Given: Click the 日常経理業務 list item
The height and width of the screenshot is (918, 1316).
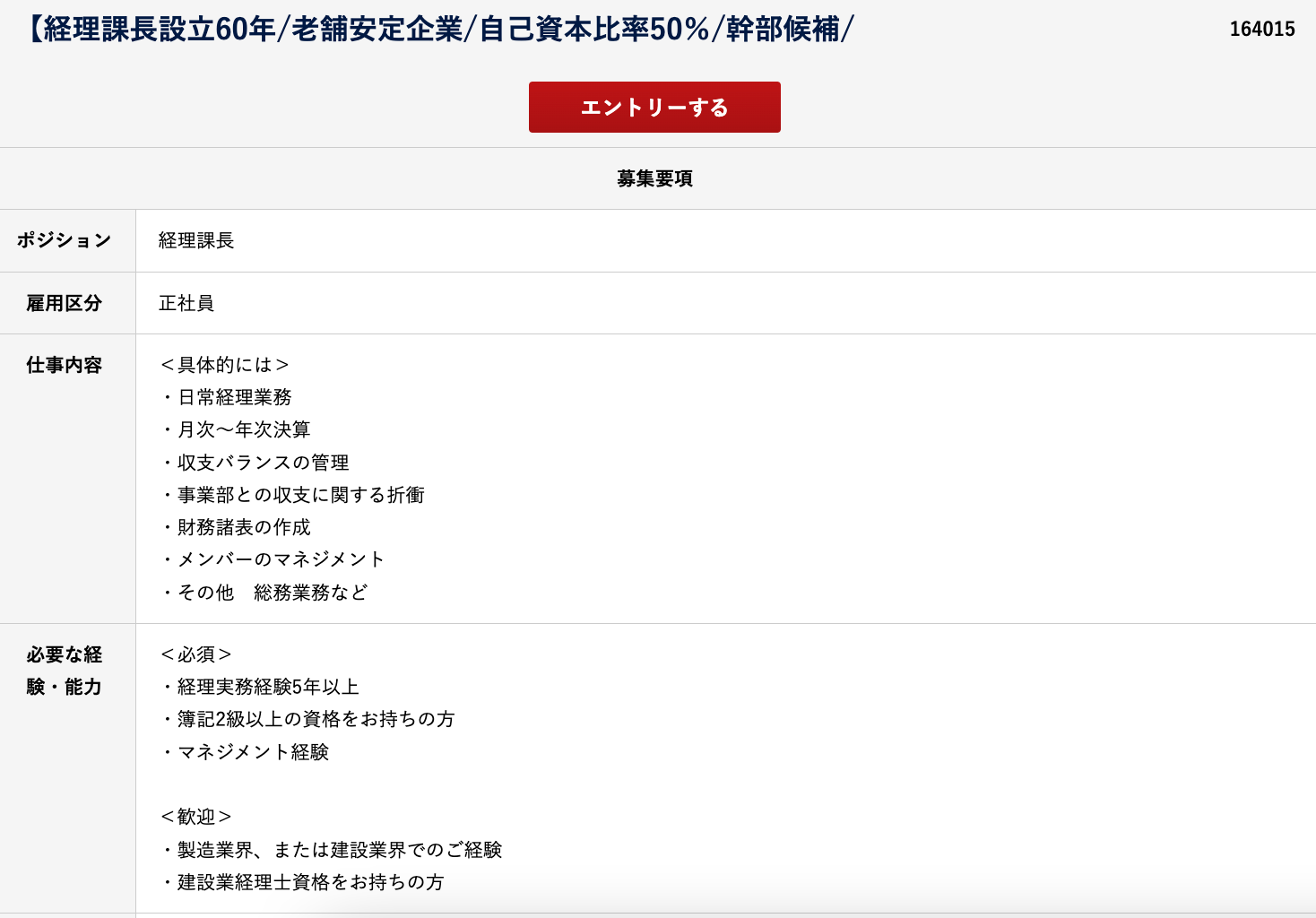Looking at the screenshot, I should [235, 397].
